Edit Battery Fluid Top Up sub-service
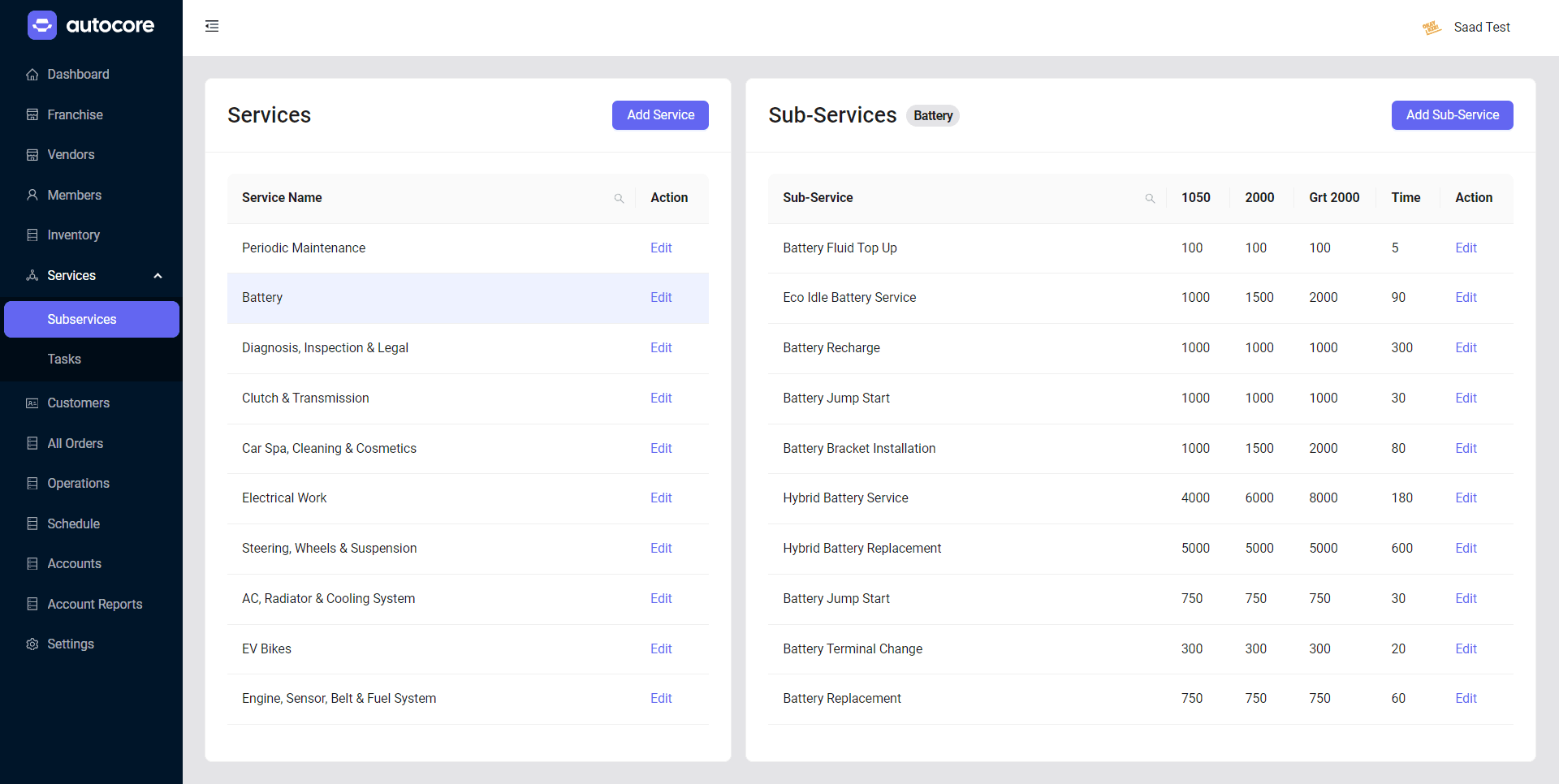 tap(1466, 248)
